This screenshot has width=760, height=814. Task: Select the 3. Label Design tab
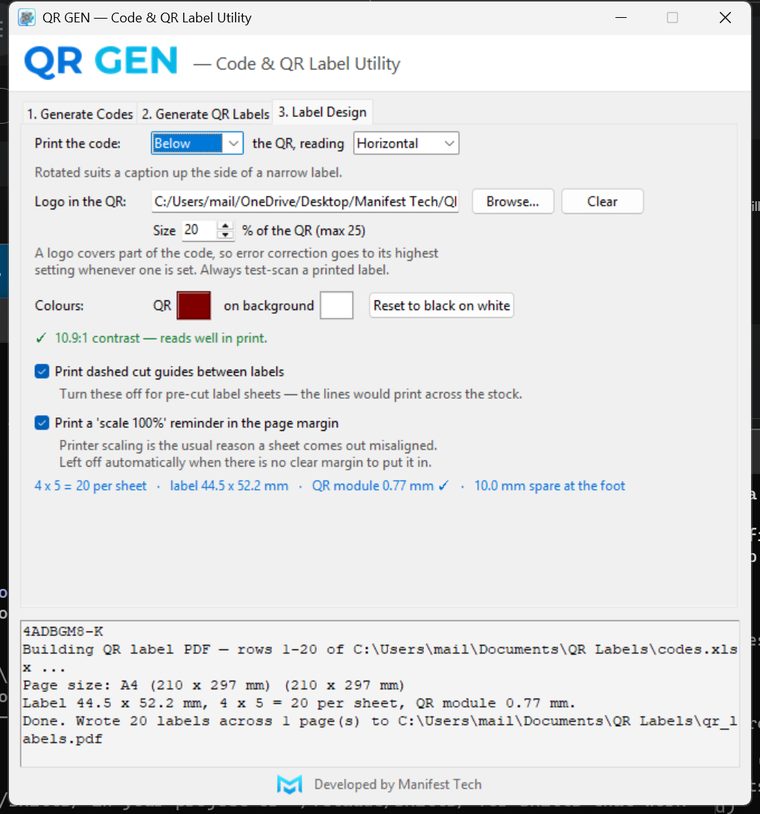click(322, 112)
